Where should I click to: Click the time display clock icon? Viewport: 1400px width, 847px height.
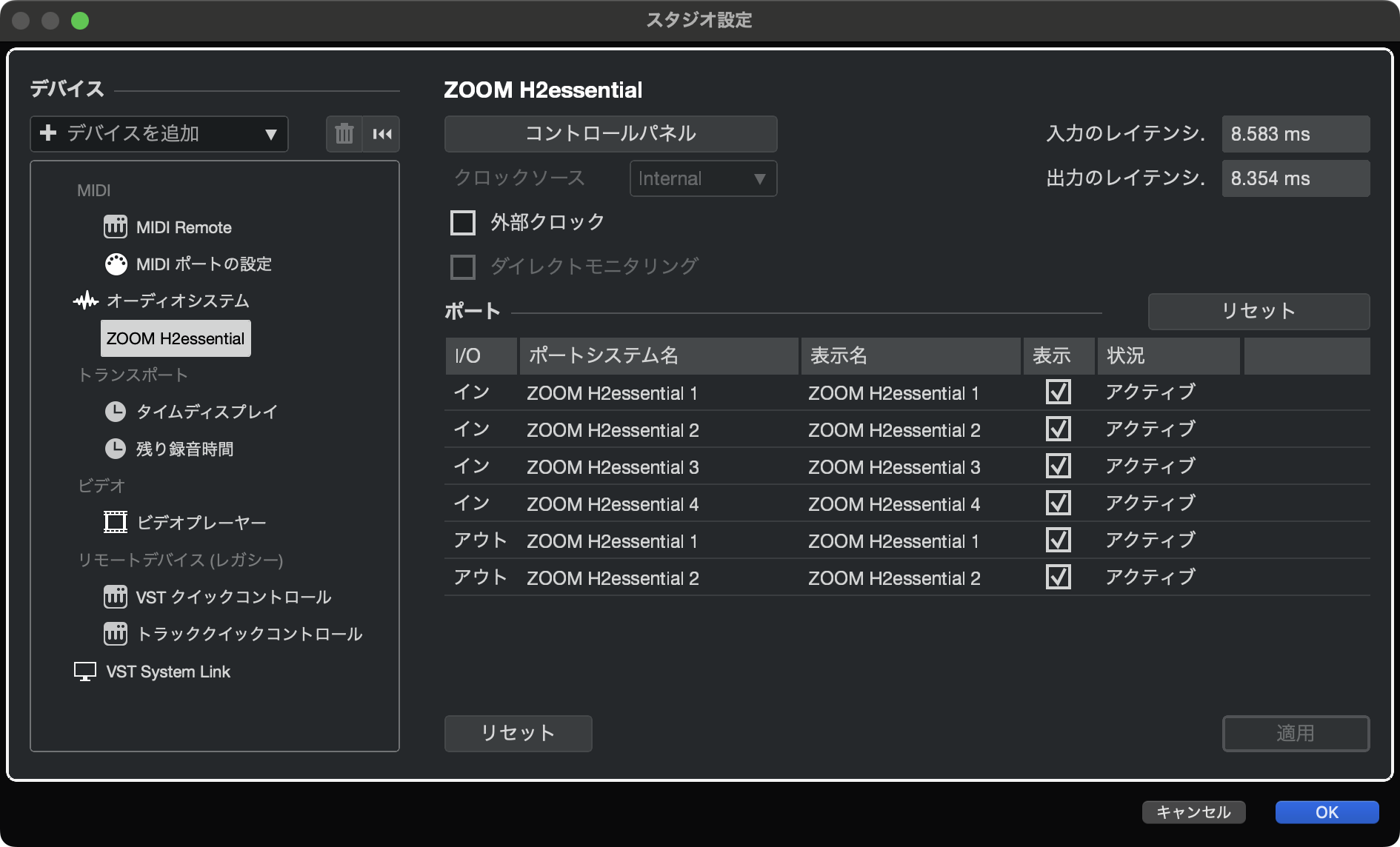pos(116,412)
